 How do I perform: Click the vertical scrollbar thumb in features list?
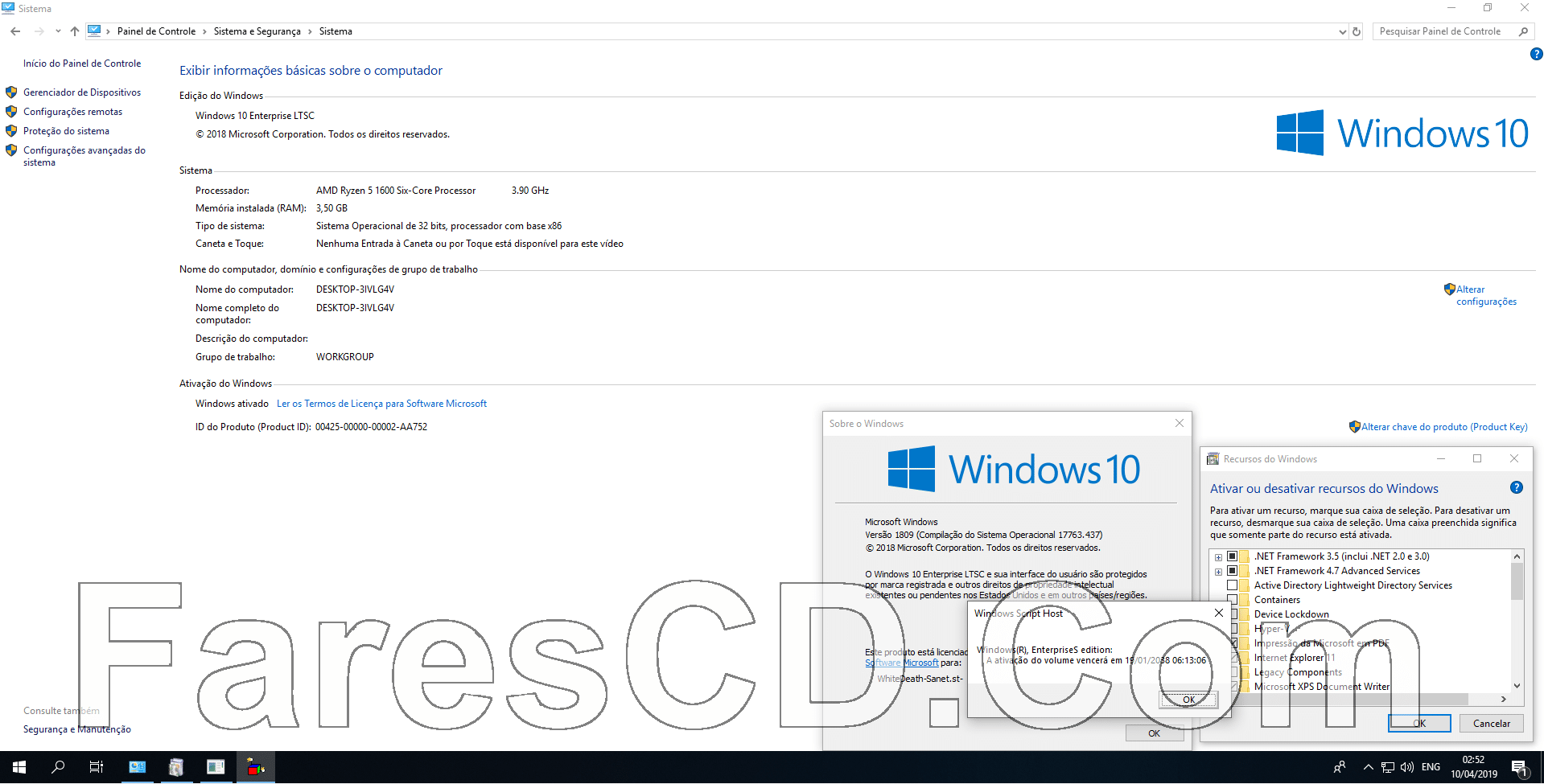coord(1517,581)
